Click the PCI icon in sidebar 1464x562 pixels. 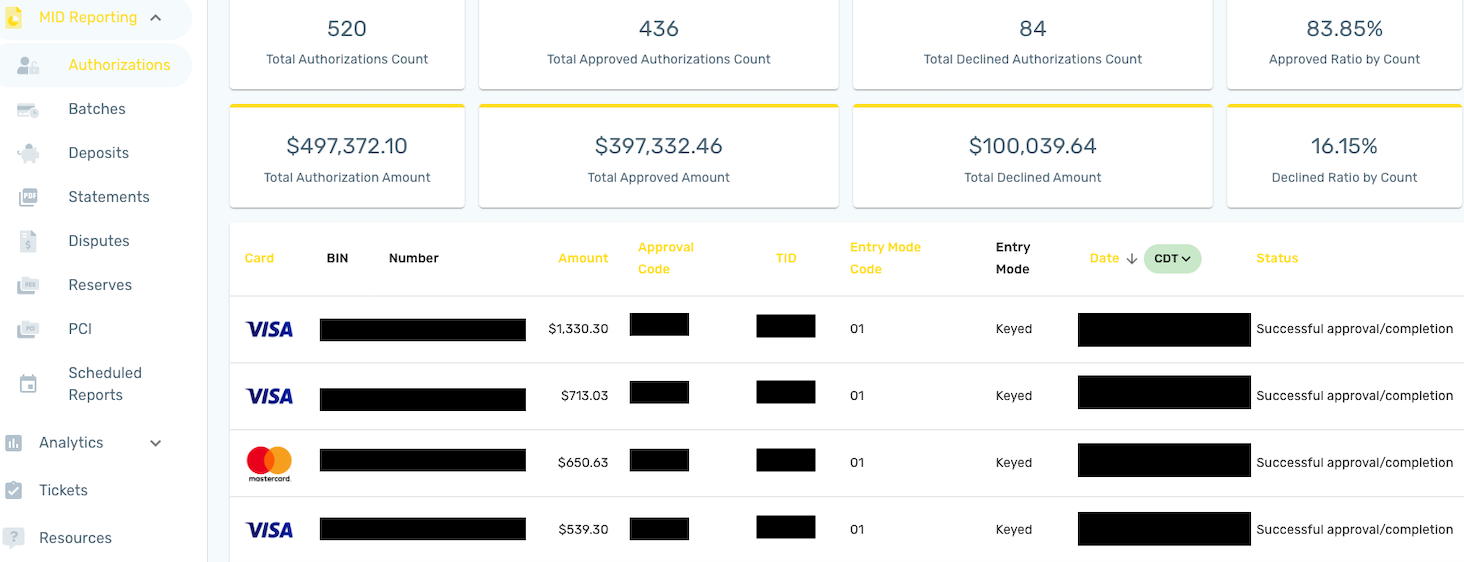[28, 330]
